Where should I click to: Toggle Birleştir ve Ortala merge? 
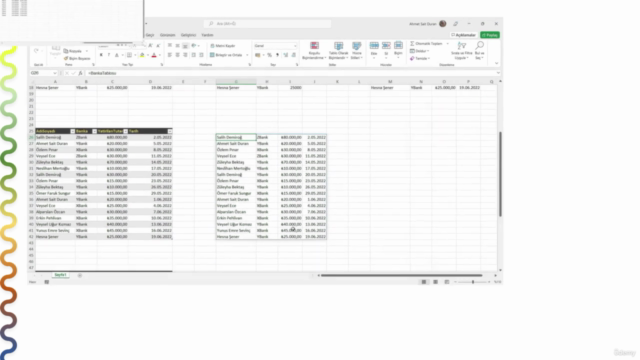tap(227, 55)
